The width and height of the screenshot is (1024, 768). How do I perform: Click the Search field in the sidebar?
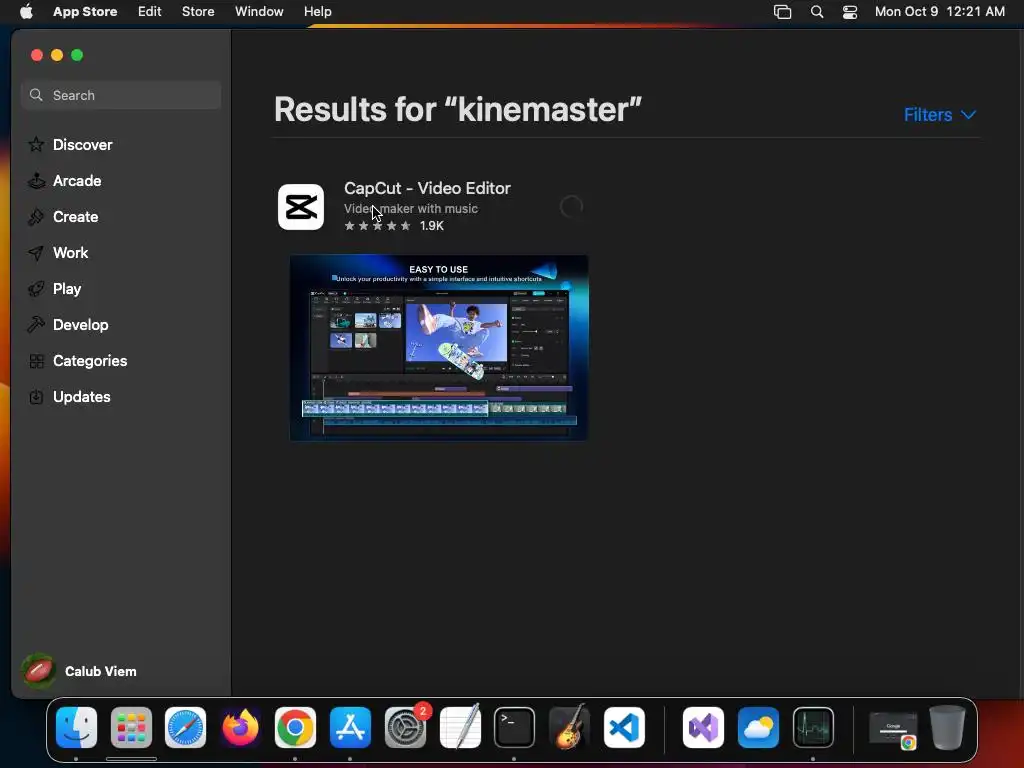121,95
